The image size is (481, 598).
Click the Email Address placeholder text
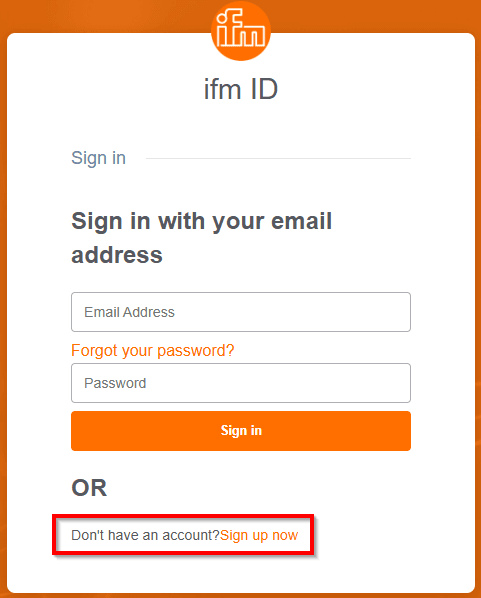pyautogui.click(x=129, y=312)
